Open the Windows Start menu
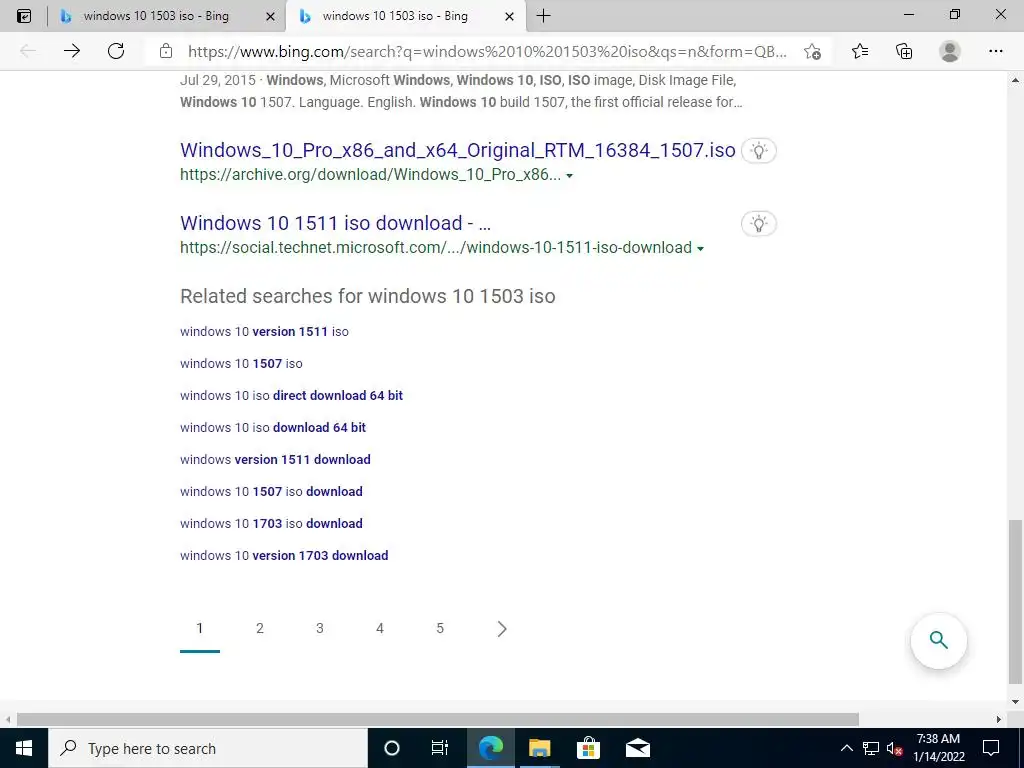1024x768 pixels. tap(24, 748)
